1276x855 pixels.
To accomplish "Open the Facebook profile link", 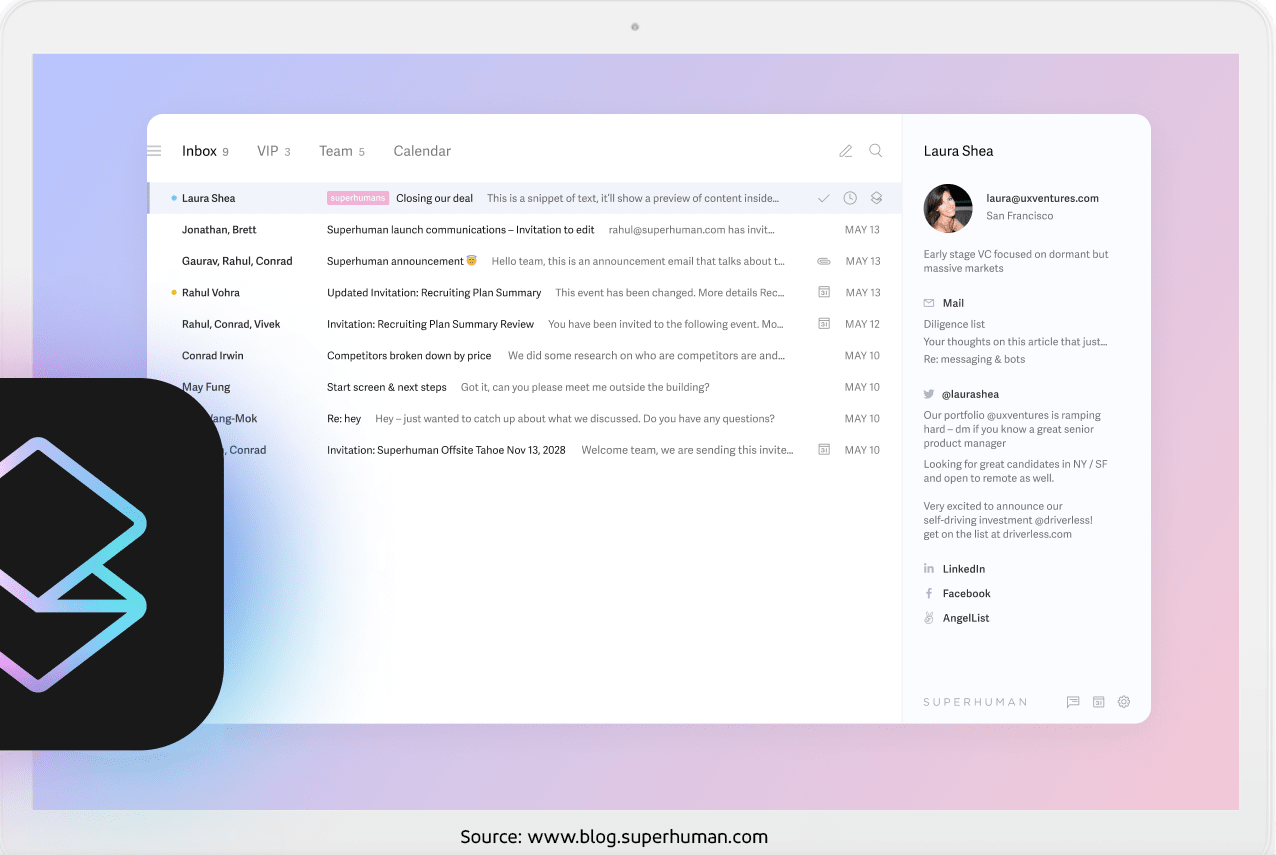I will click(x=967, y=593).
